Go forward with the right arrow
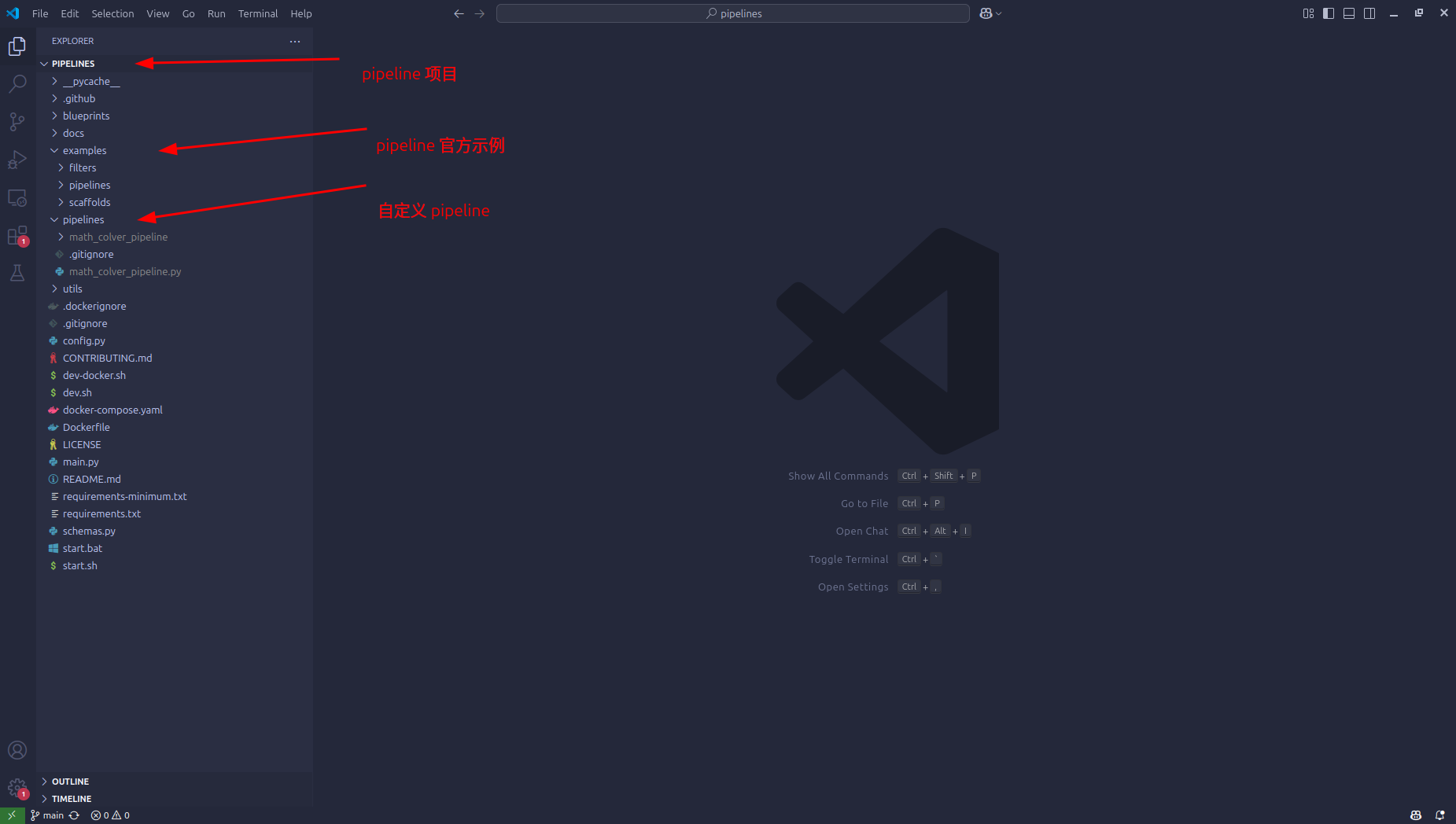This screenshot has width=1456, height=824. click(480, 13)
